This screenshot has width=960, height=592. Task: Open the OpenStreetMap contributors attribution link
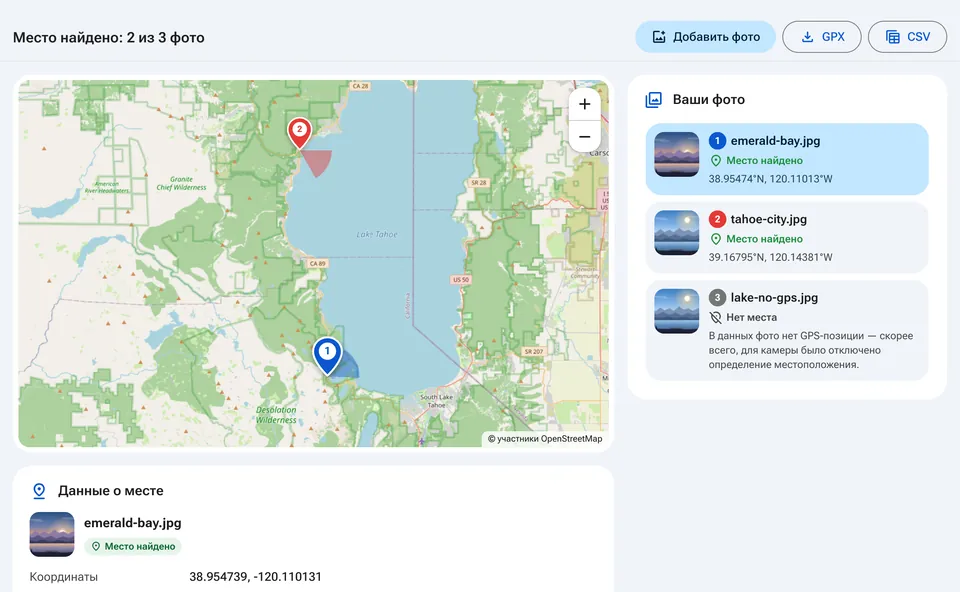pyautogui.click(x=545, y=438)
